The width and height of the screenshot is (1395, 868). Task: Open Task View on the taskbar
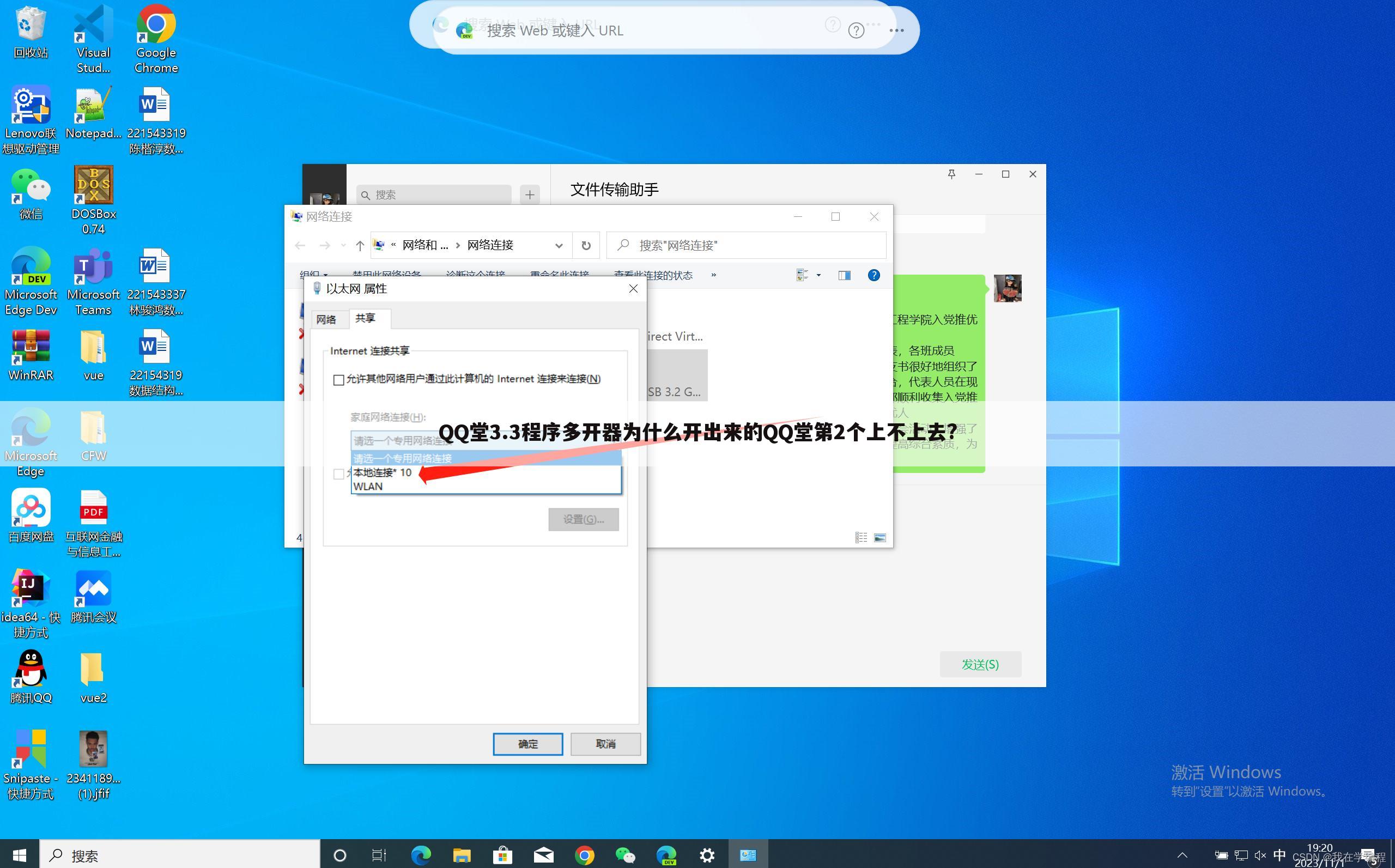tap(379, 855)
